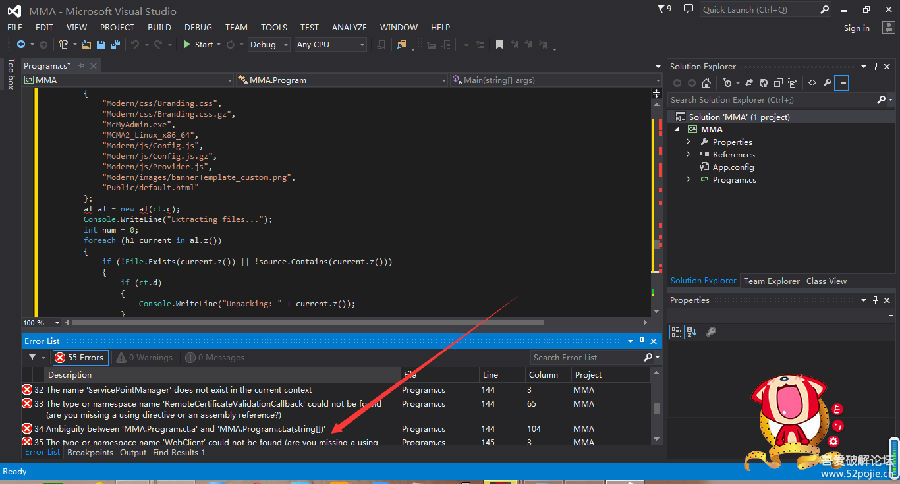Screen dimensions: 900x484
Task: Open the Any CPU platform dropdown
Action: 330,45
